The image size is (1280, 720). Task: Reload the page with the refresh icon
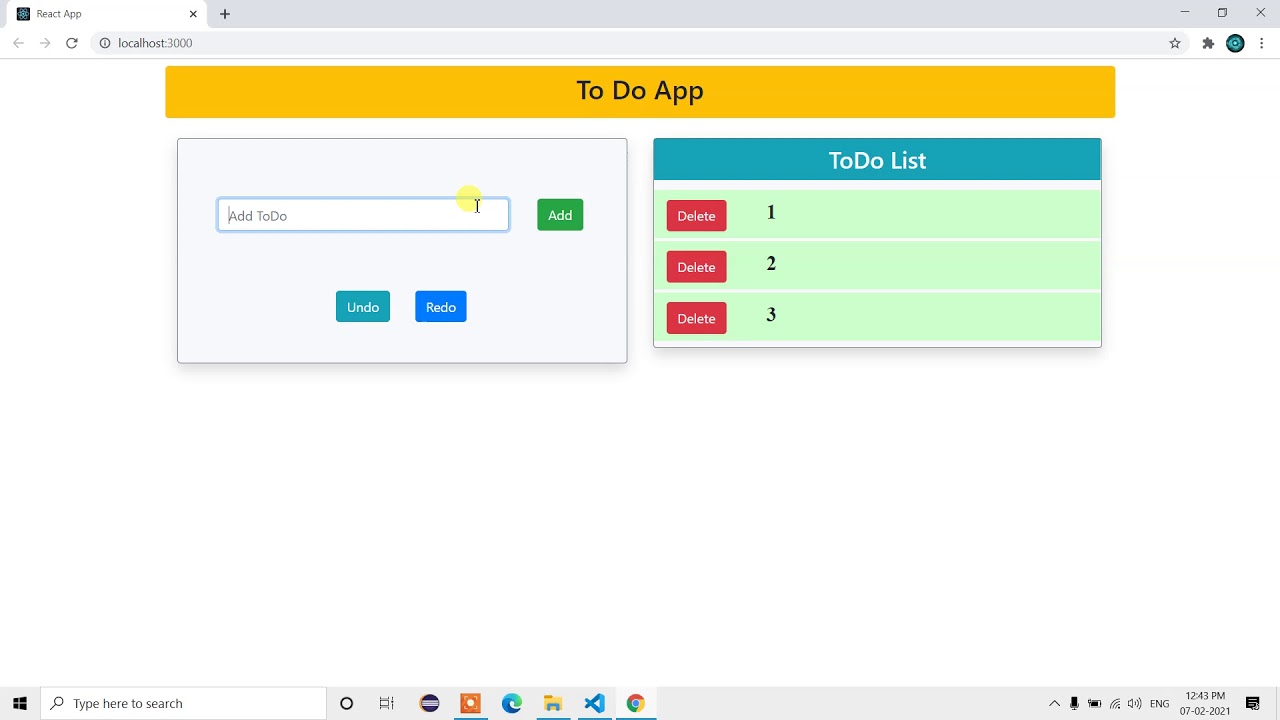point(72,43)
